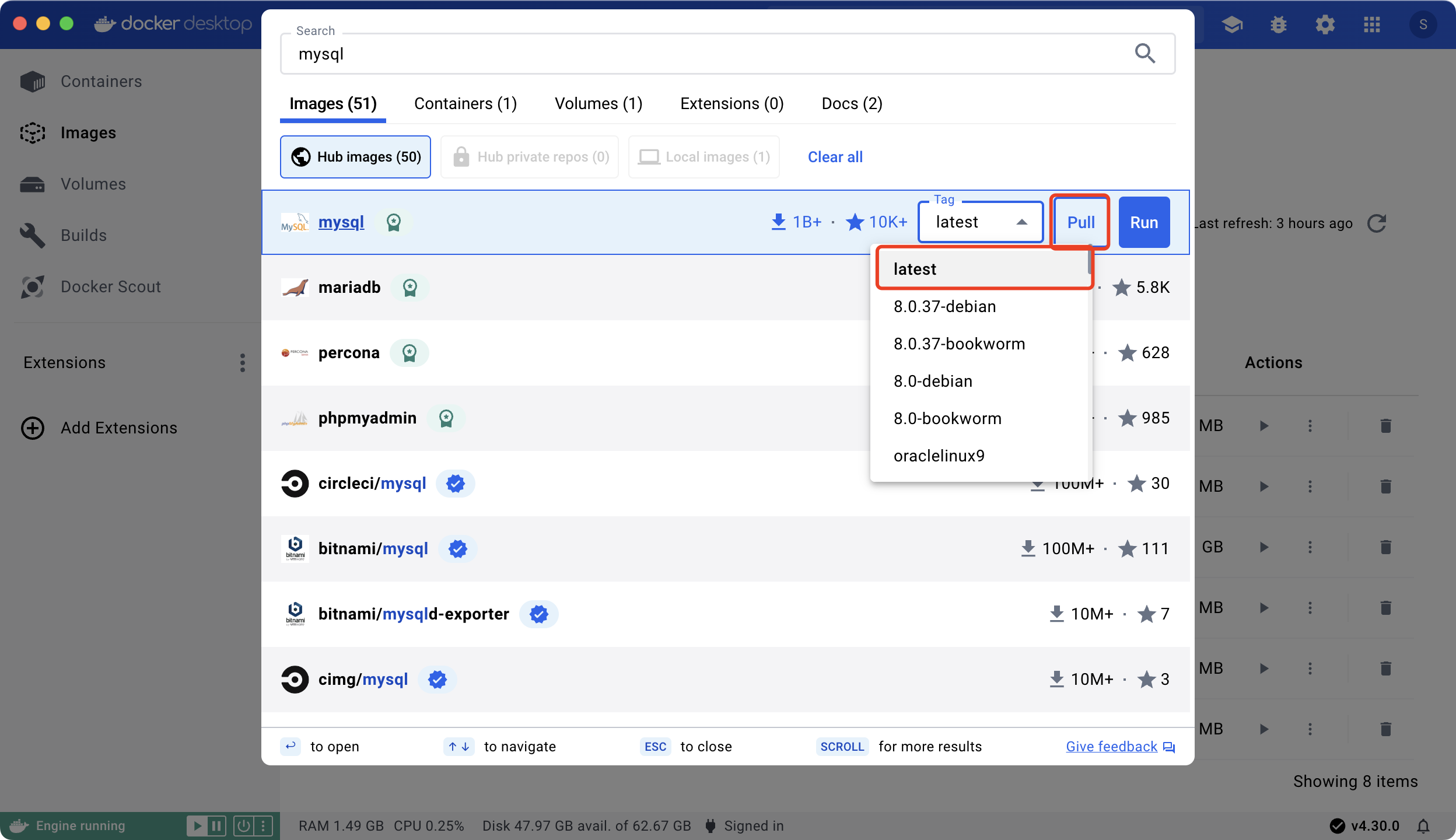Click the whale icon in Engine running status
1456x840 pixels.
(19, 825)
